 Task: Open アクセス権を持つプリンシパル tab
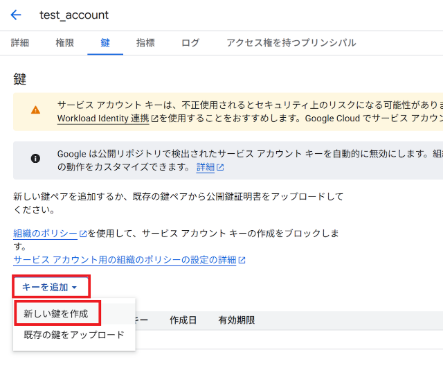(291, 43)
